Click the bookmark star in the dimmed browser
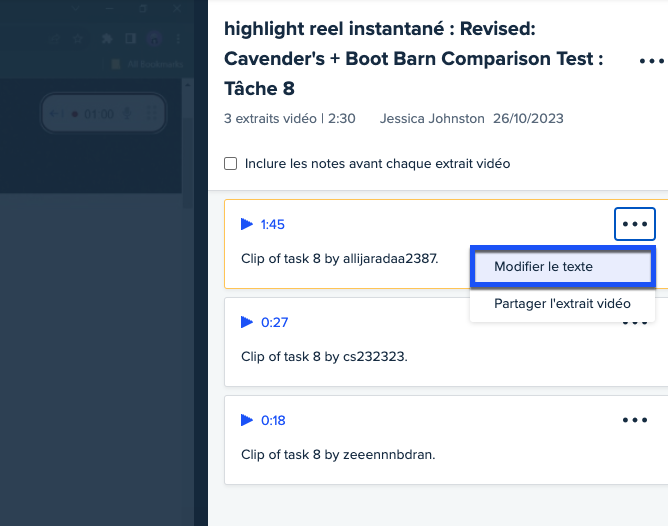 point(78,39)
